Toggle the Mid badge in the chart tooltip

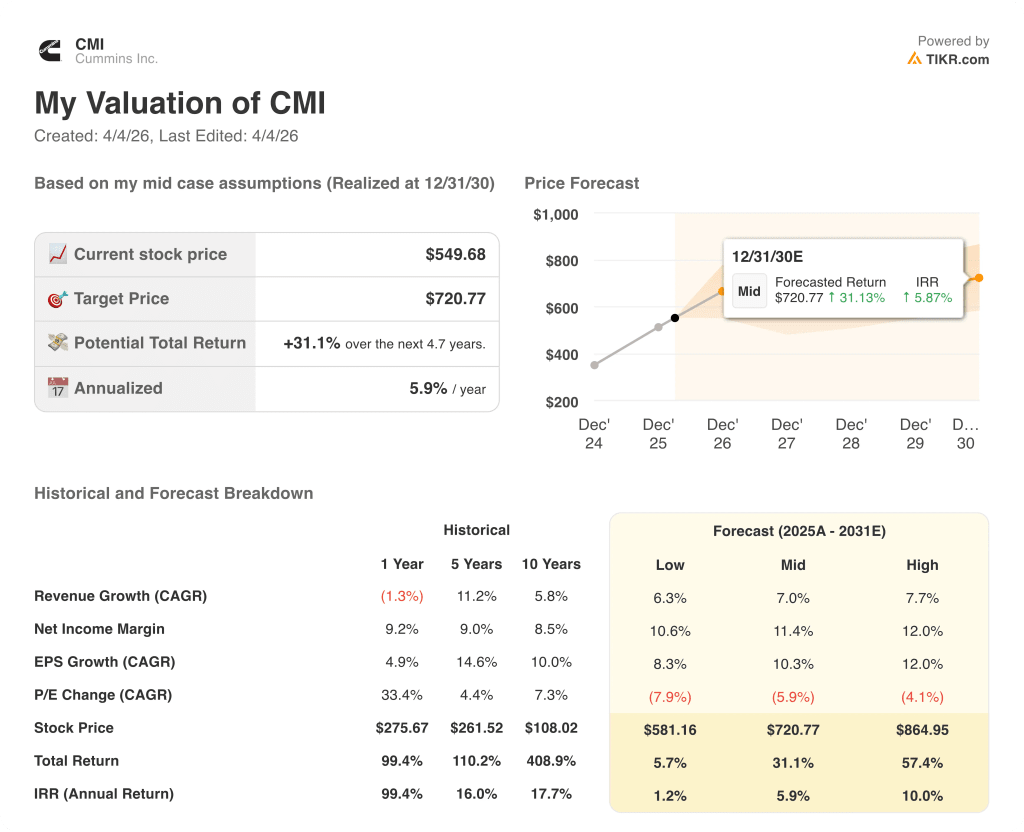click(x=748, y=290)
